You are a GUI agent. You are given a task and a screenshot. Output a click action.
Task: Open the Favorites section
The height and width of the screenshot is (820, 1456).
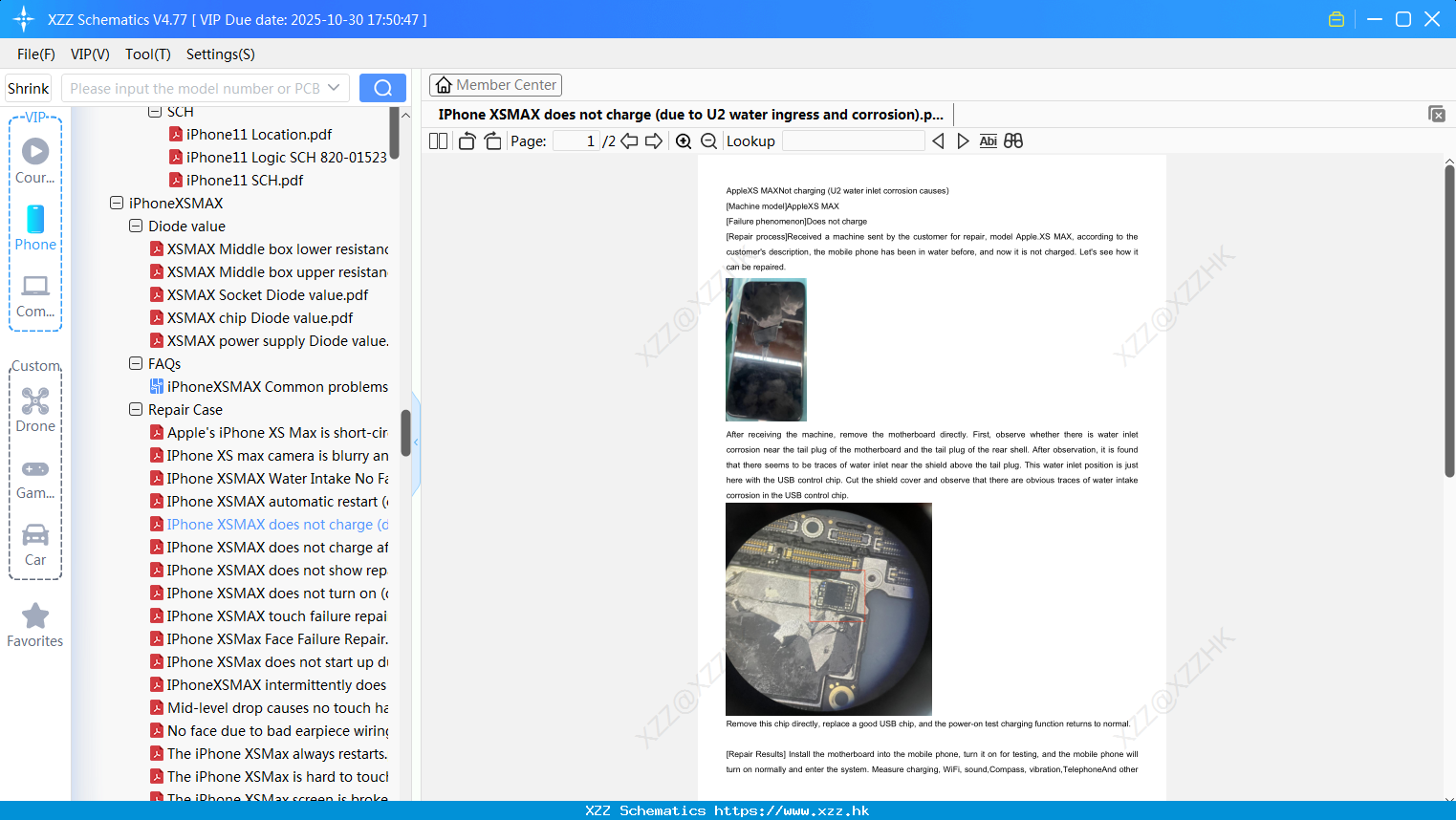[35, 625]
